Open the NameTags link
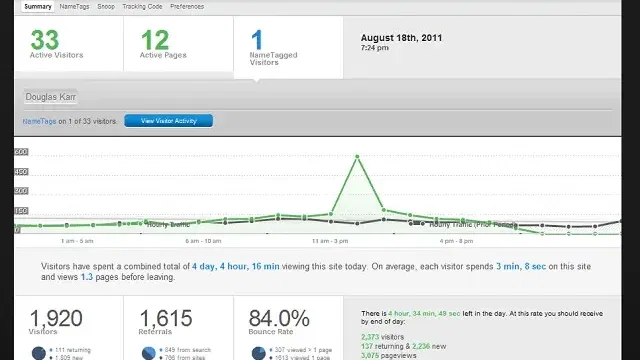The width and height of the screenshot is (640, 360). pos(39,121)
